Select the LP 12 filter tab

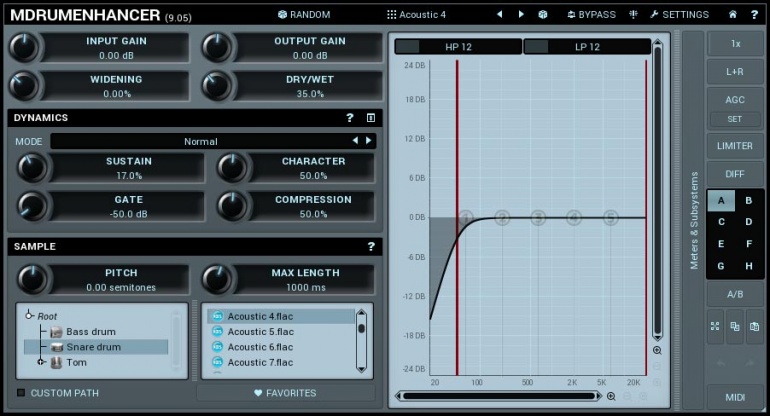pyautogui.click(x=585, y=47)
